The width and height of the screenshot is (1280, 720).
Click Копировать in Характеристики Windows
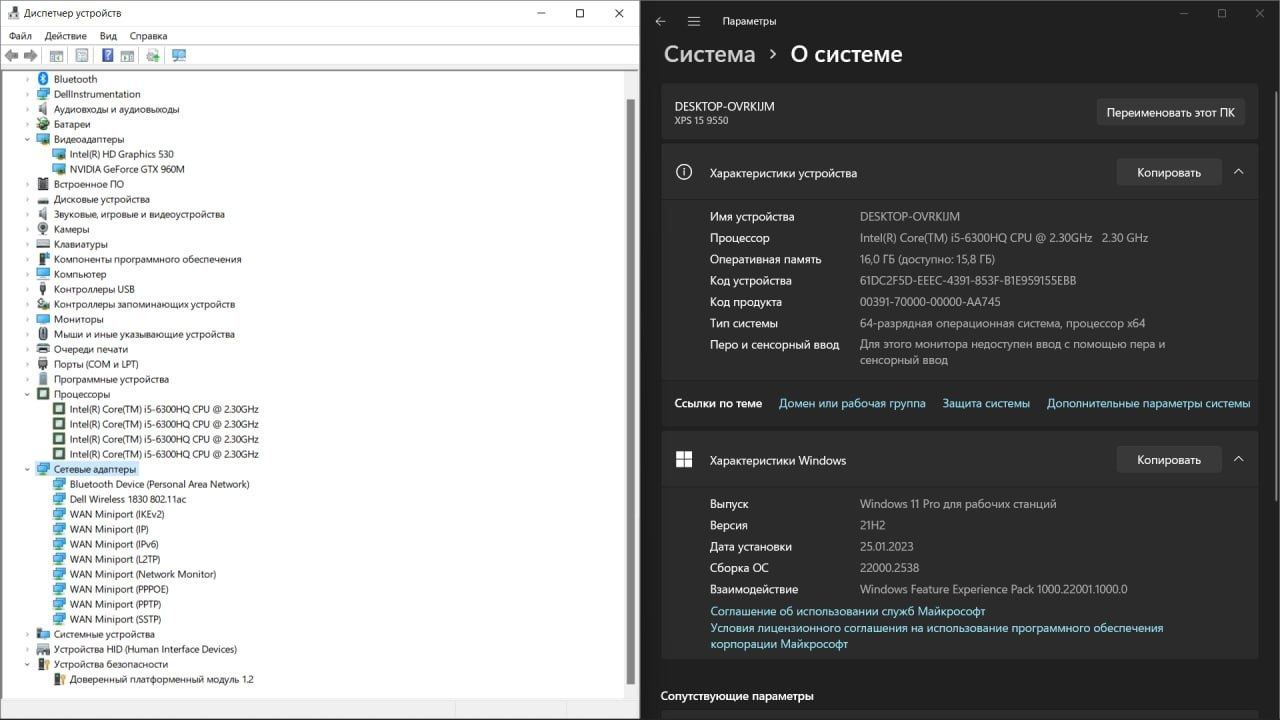(x=1169, y=460)
